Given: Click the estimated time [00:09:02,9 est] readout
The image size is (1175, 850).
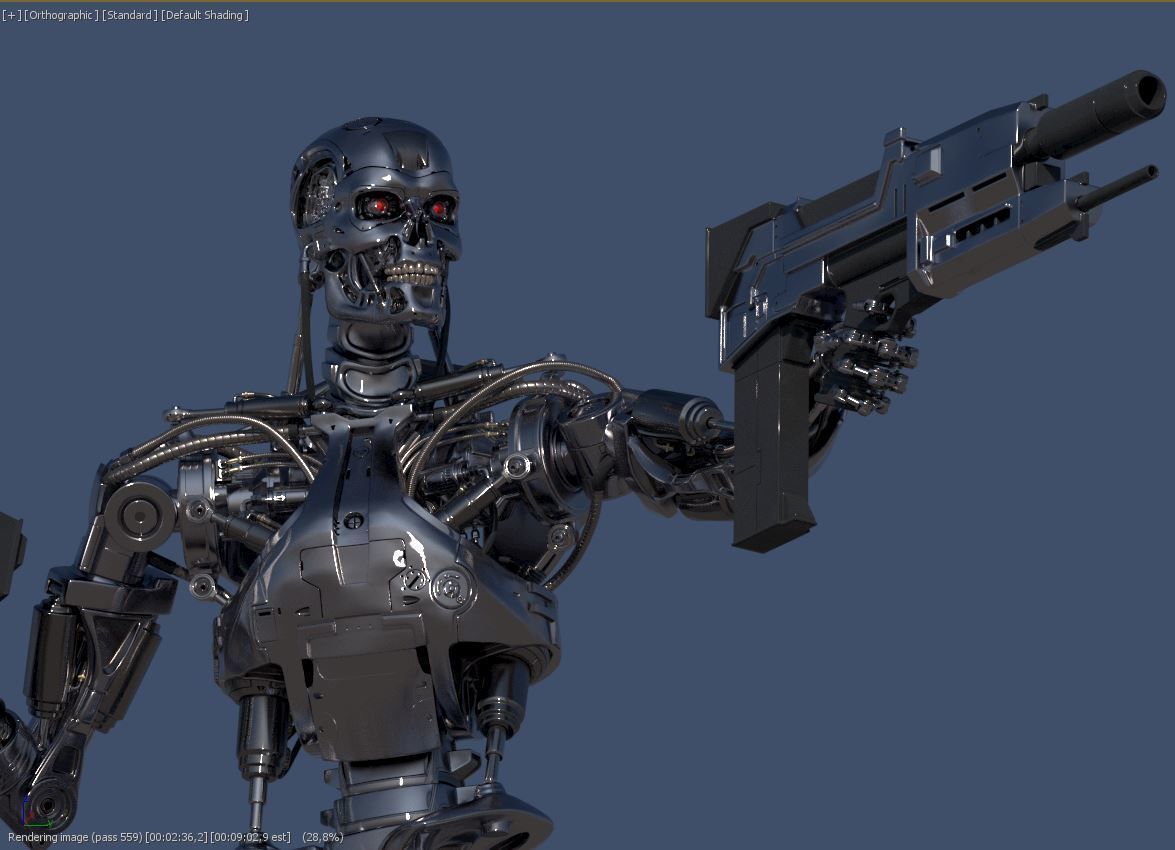Looking at the screenshot, I should (250, 837).
